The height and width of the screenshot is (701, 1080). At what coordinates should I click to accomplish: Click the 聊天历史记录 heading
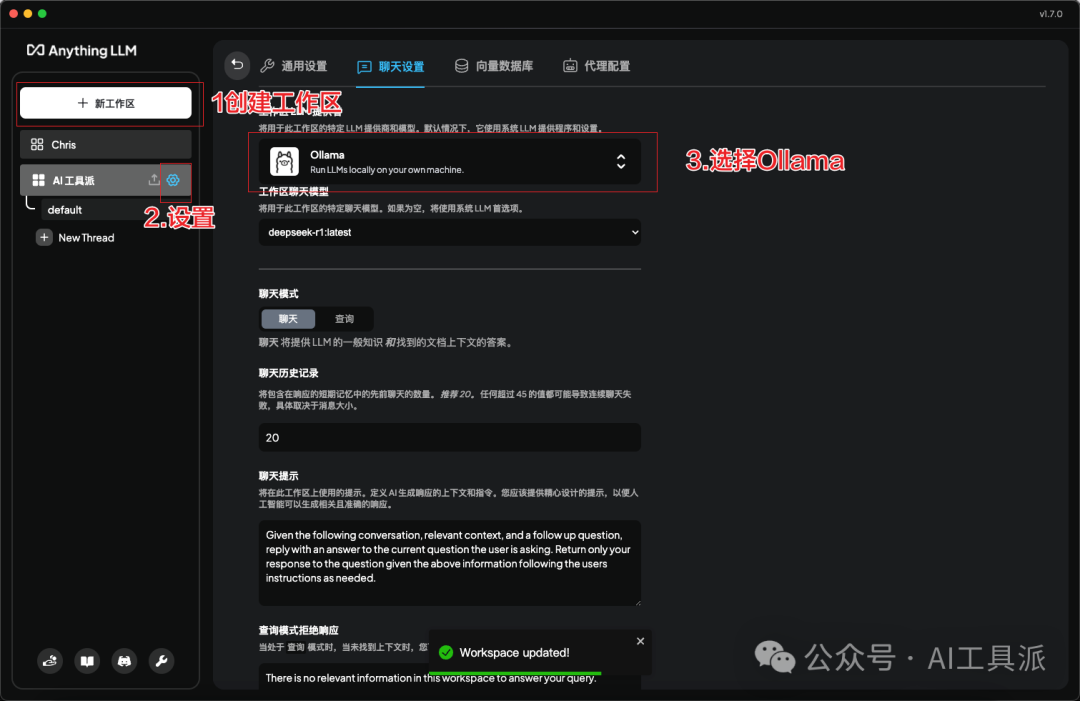coord(289,373)
